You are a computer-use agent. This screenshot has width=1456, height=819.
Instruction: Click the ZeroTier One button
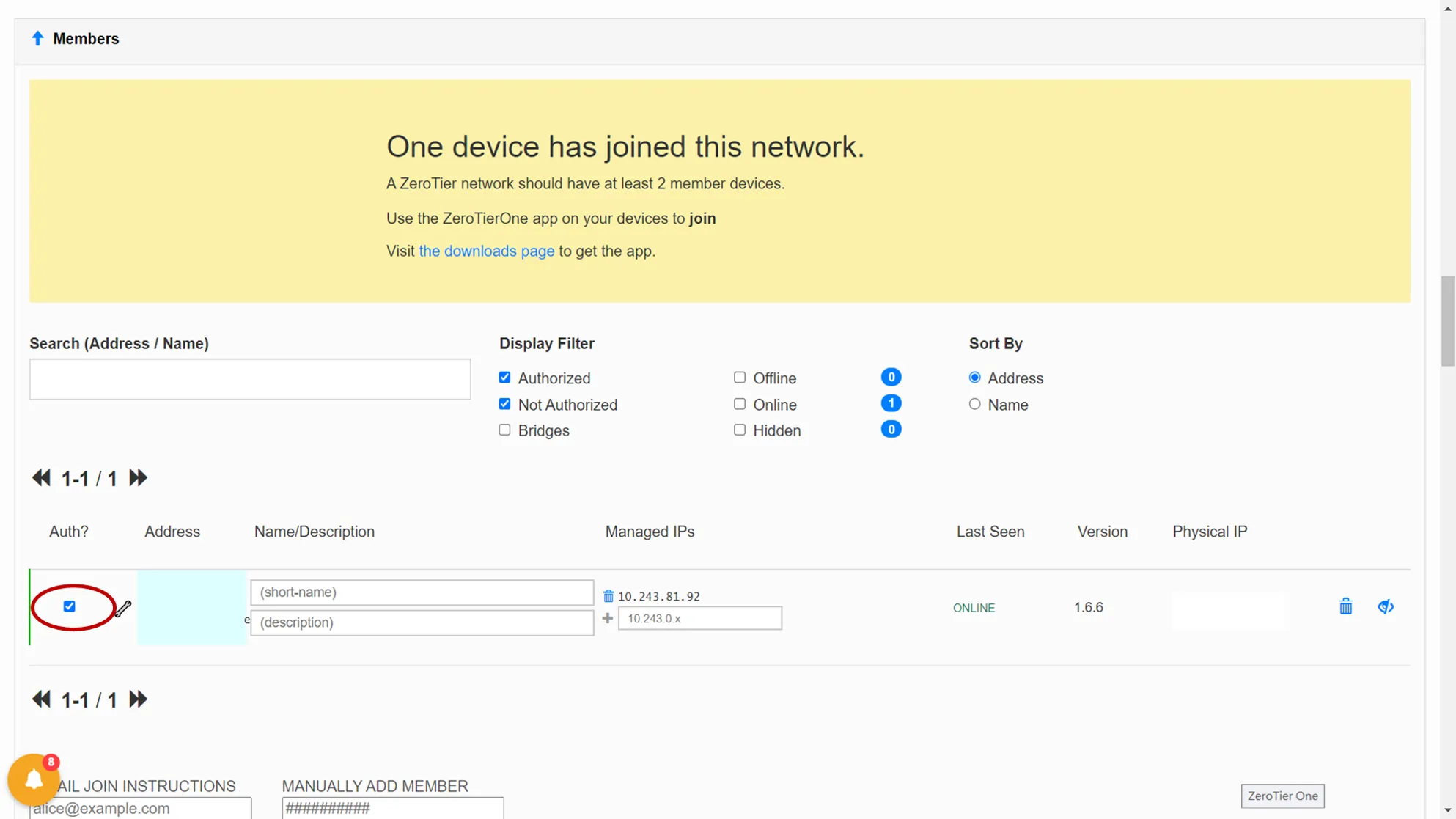pos(1282,796)
